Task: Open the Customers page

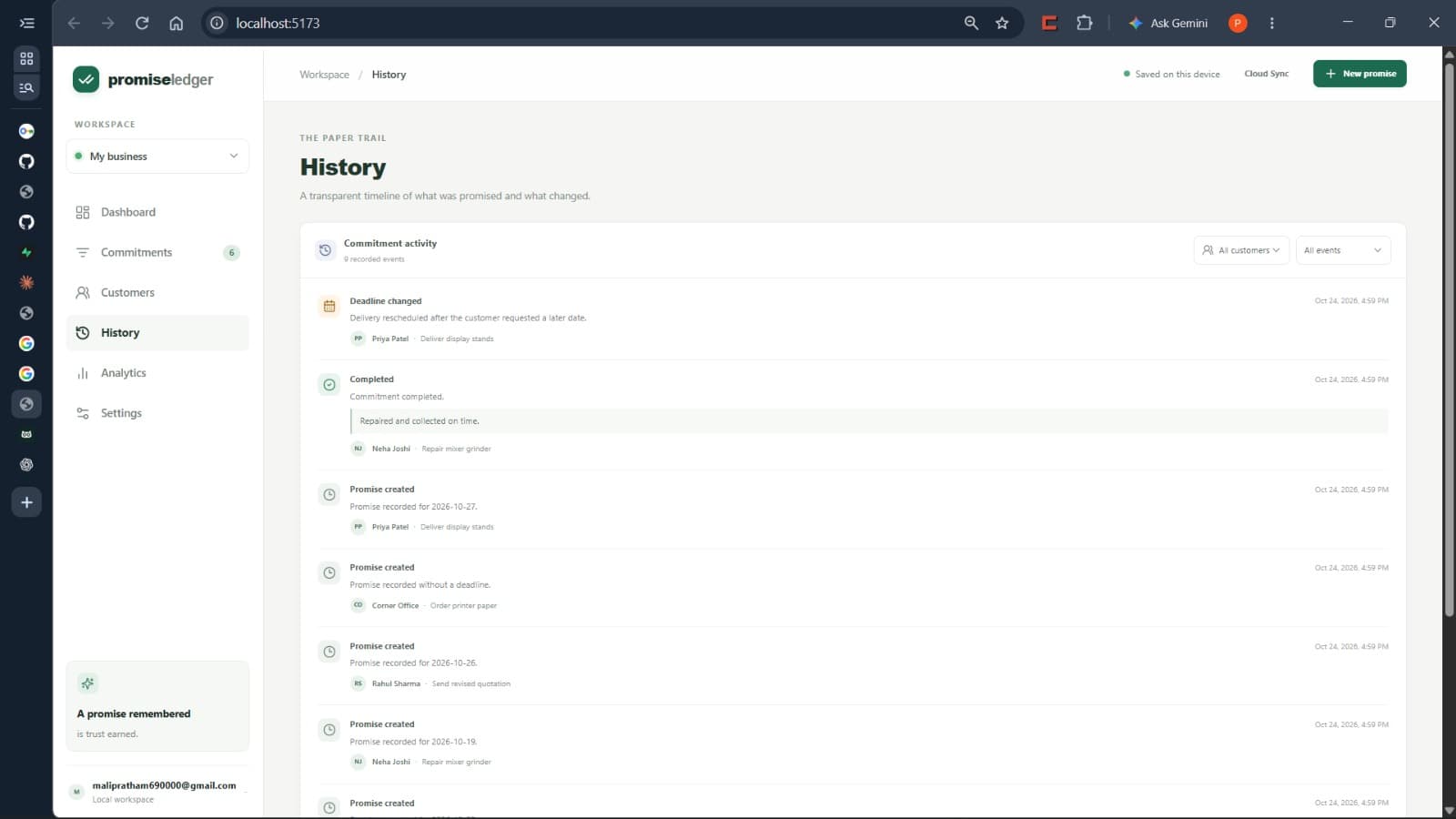Action: click(x=157, y=292)
